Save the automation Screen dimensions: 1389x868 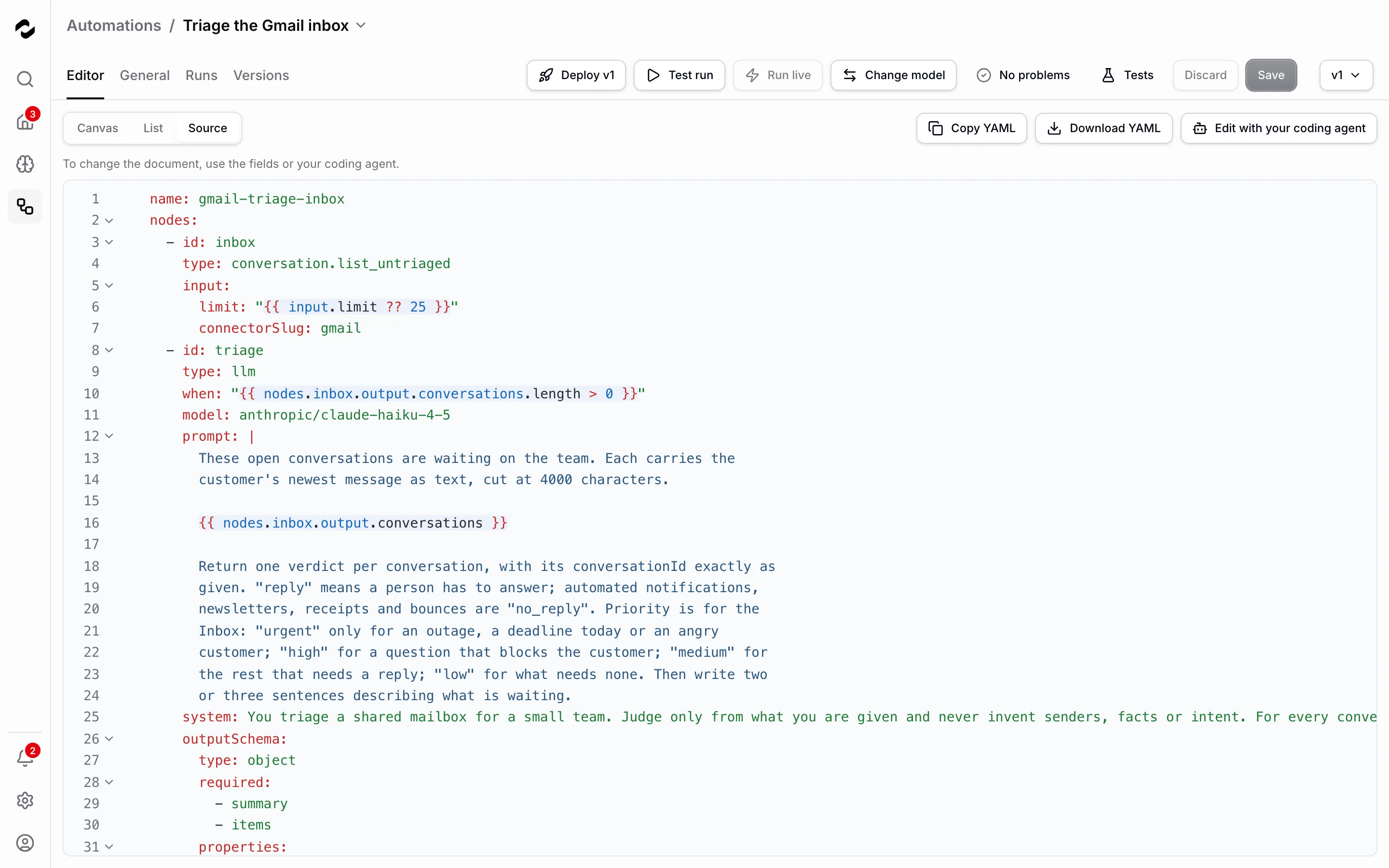(1271, 75)
